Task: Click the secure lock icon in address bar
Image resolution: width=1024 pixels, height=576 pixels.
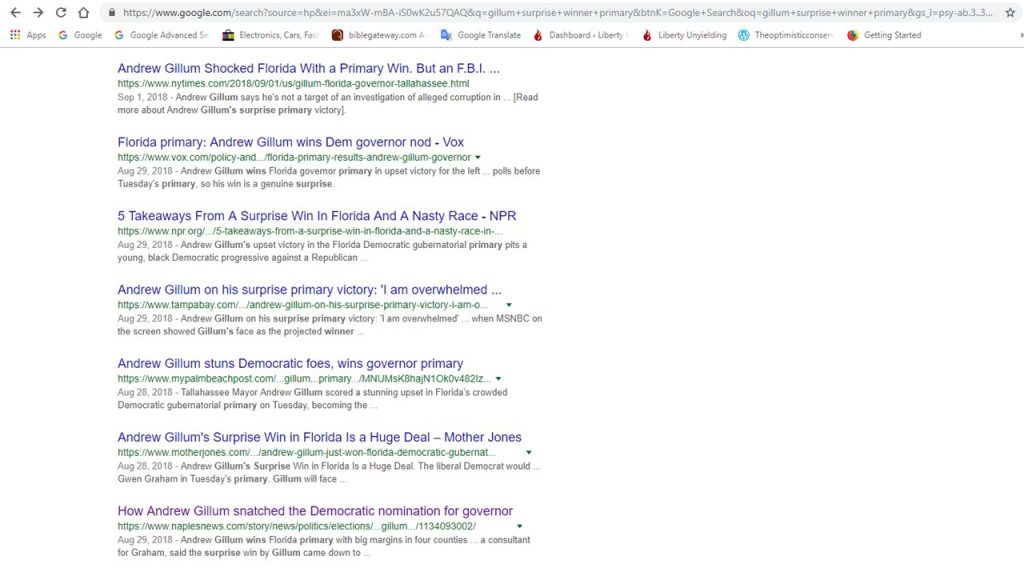Action: pyautogui.click(x=112, y=12)
